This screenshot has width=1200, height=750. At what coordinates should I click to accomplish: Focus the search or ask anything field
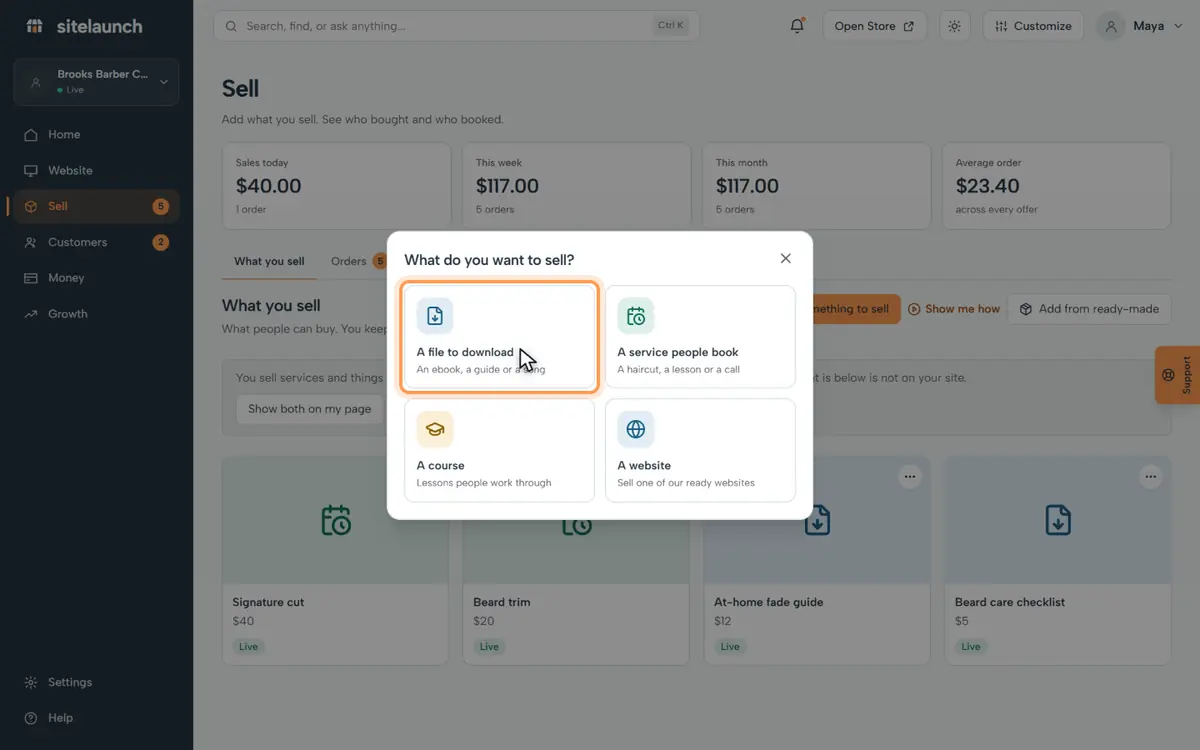(456, 26)
